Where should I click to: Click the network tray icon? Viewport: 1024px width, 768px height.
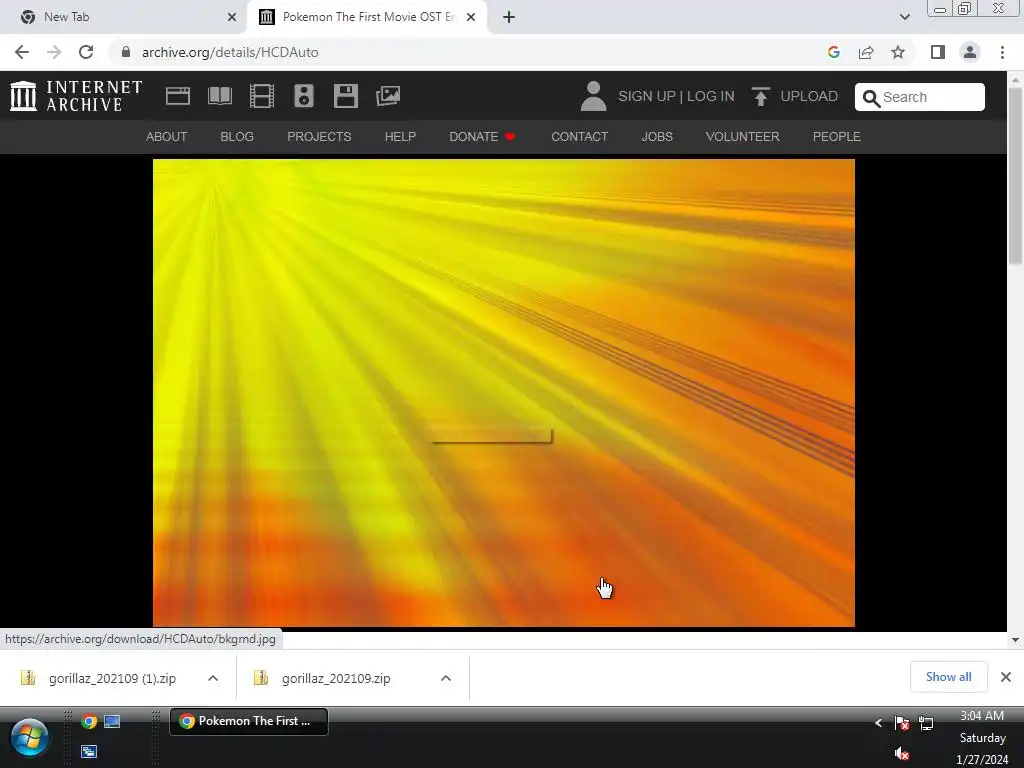coord(926,723)
